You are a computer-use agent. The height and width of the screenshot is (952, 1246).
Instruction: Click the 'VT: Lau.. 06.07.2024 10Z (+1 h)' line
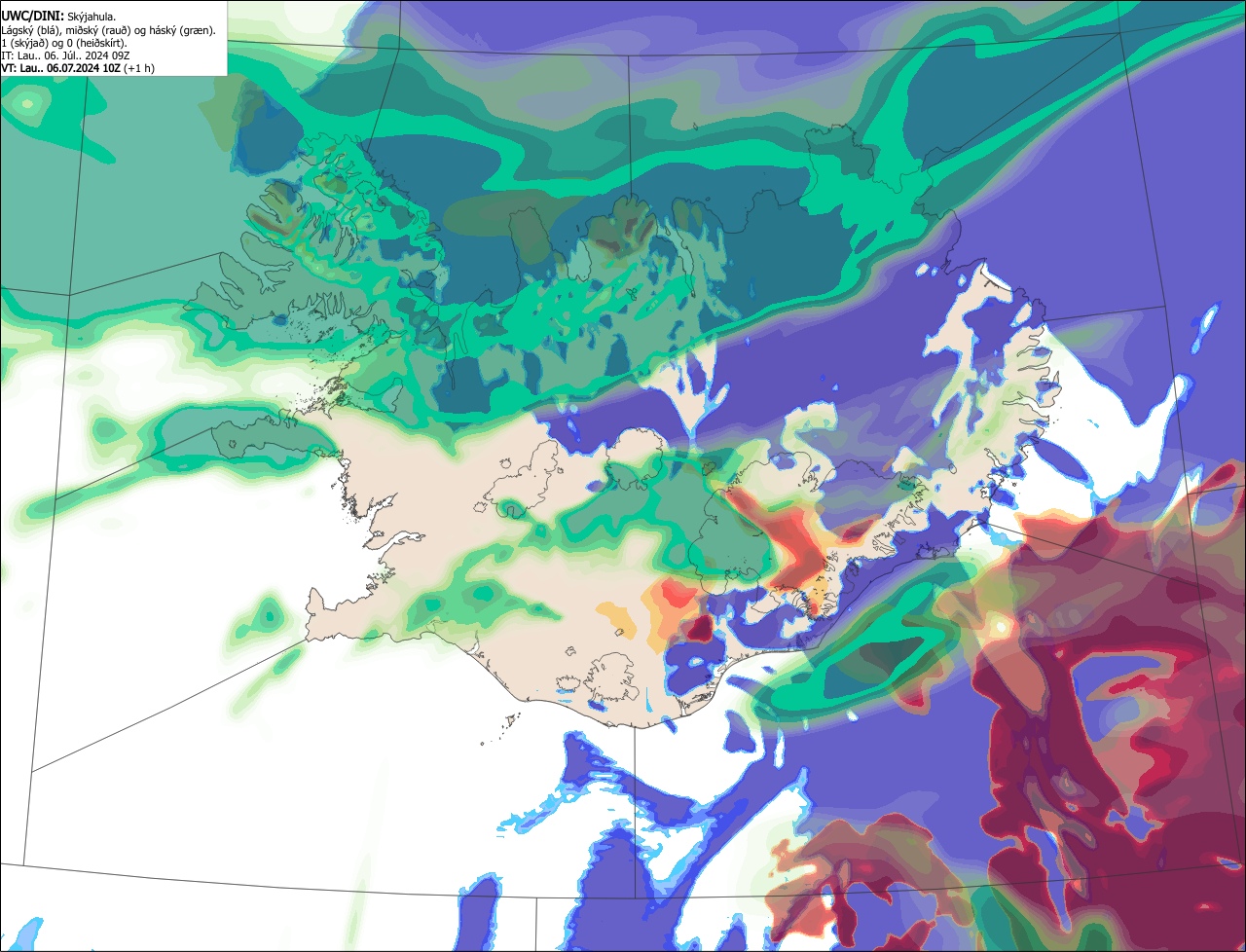point(78,68)
